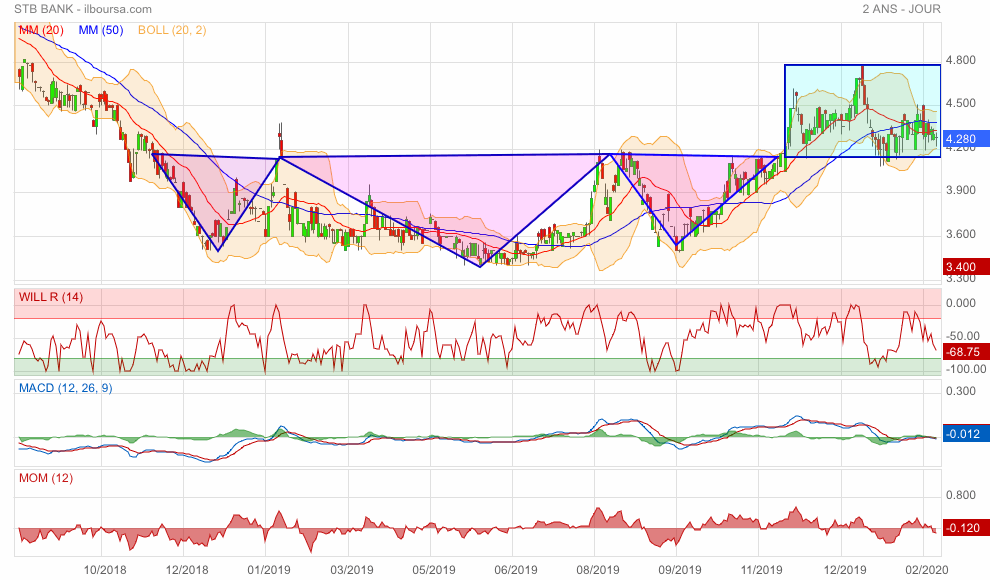
Task: Click the 4.800 price axis label
Action: 961,61
